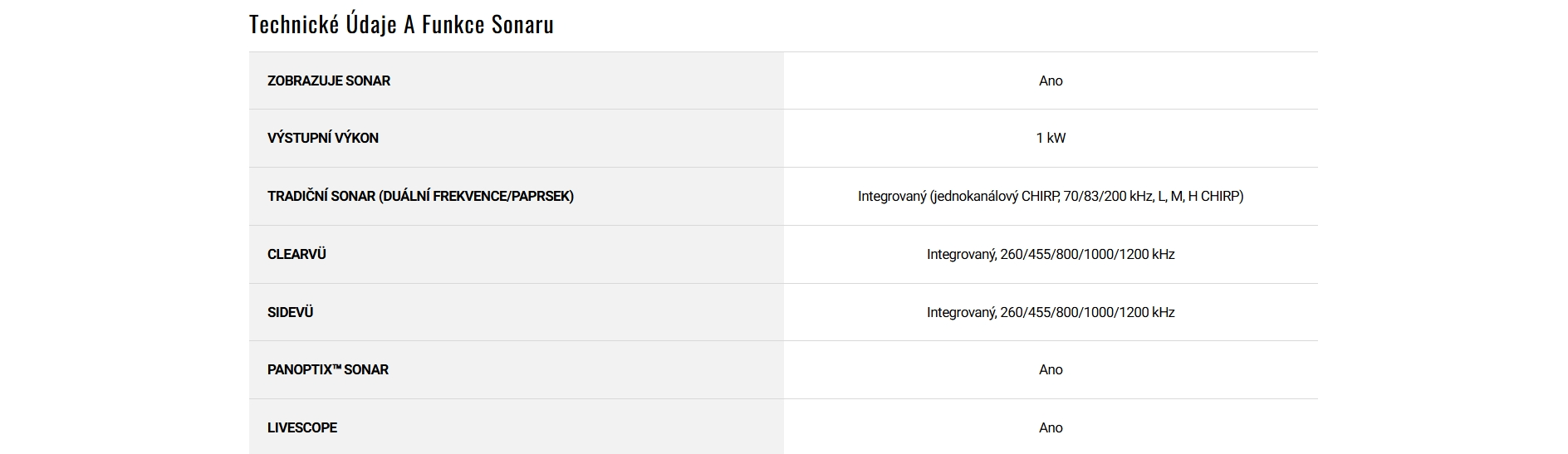Select the SideVü frequency value
This screenshot has width=1568, height=454.
(x=1051, y=312)
